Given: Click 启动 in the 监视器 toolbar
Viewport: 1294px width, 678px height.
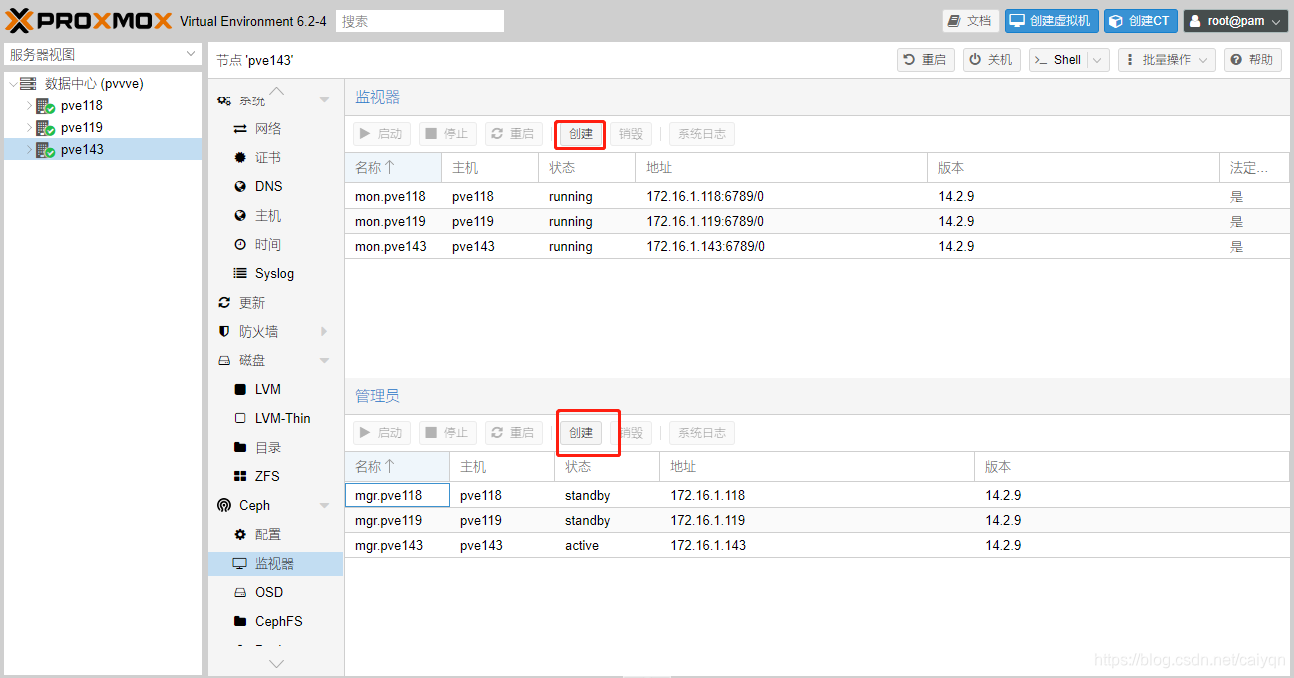Looking at the screenshot, I should 382,134.
